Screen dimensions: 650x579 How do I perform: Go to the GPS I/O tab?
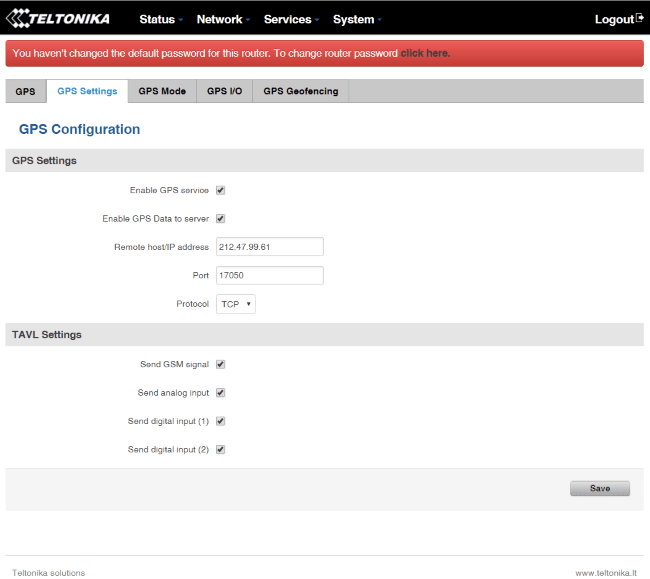pos(224,91)
